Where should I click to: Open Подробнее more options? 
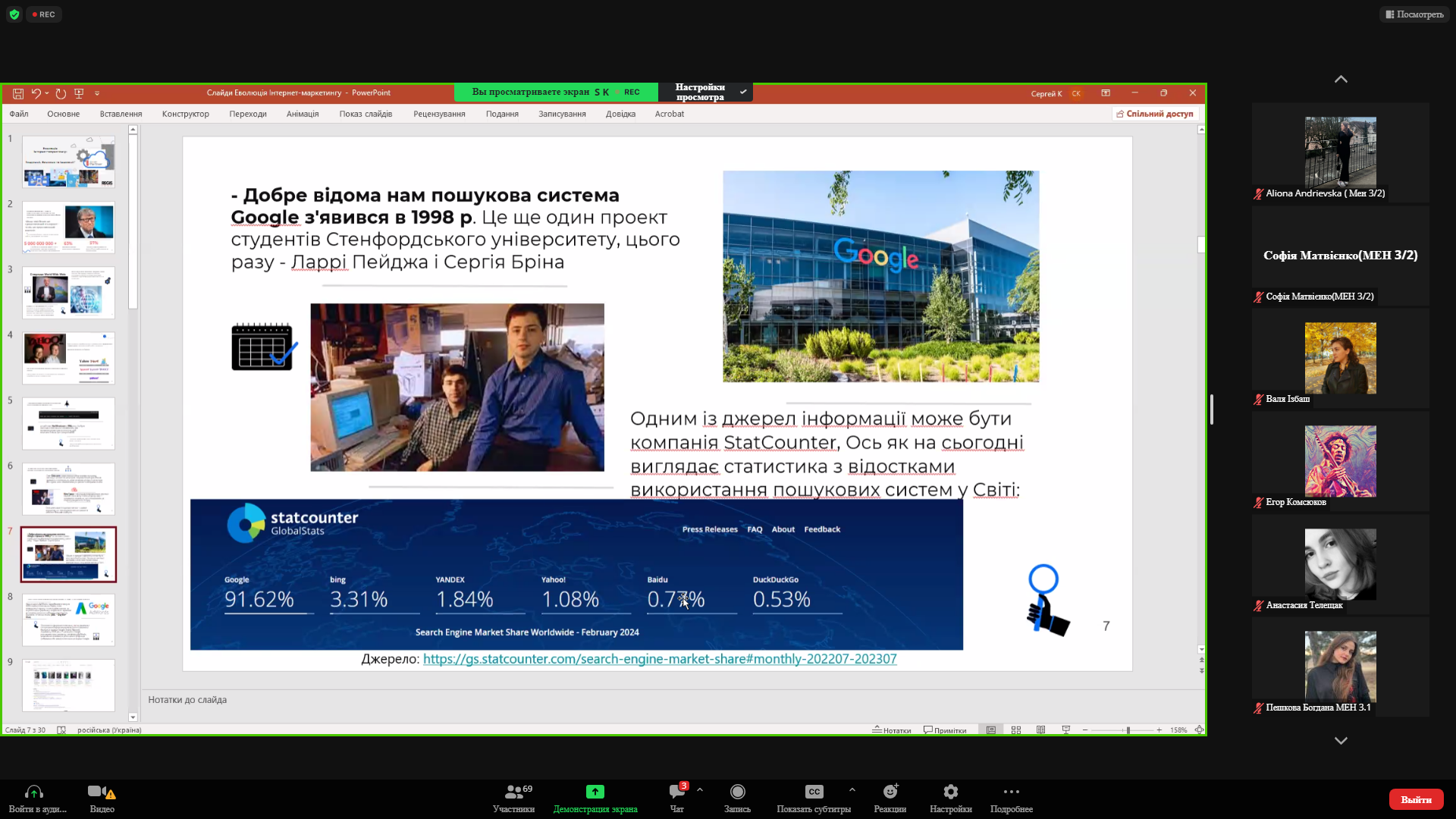pos(1012,799)
